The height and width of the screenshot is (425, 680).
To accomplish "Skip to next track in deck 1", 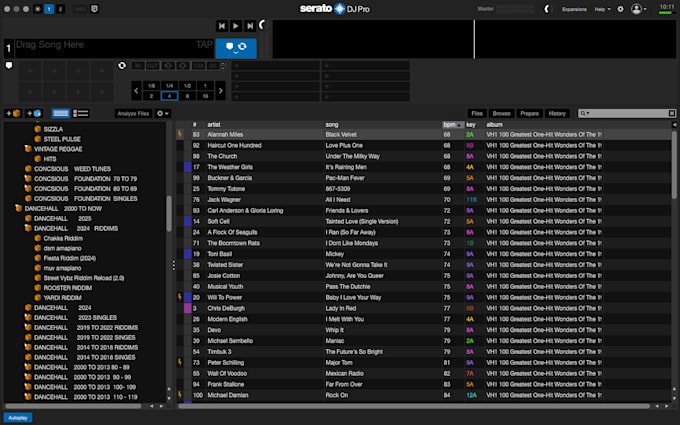I will (250, 26).
